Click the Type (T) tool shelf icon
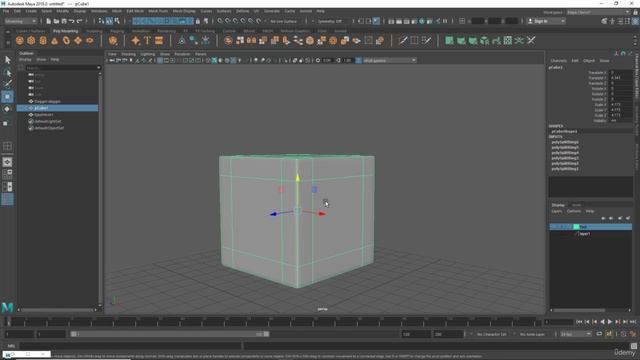 (147, 40)
